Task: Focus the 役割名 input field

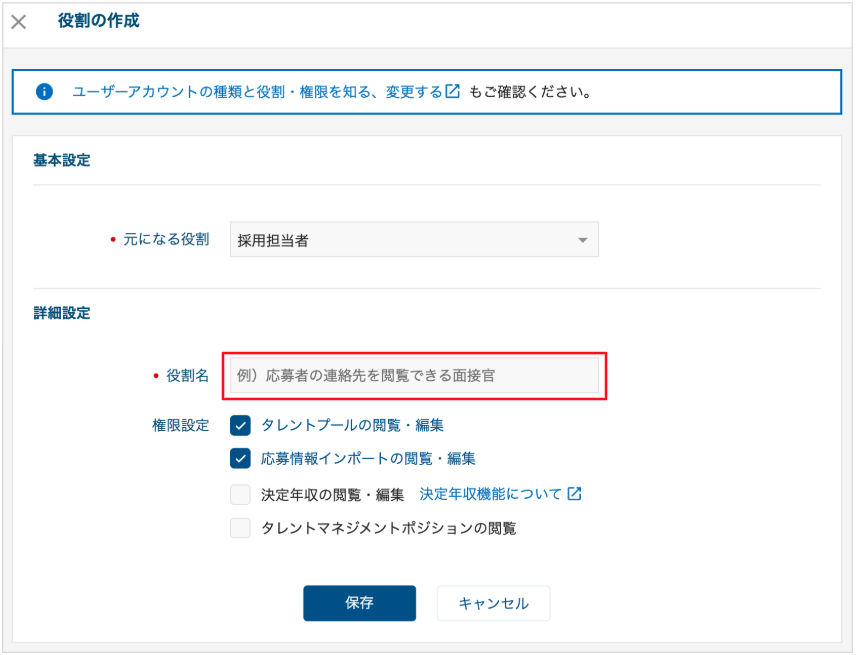Action: pyautogui.click(x=414, y=376)
